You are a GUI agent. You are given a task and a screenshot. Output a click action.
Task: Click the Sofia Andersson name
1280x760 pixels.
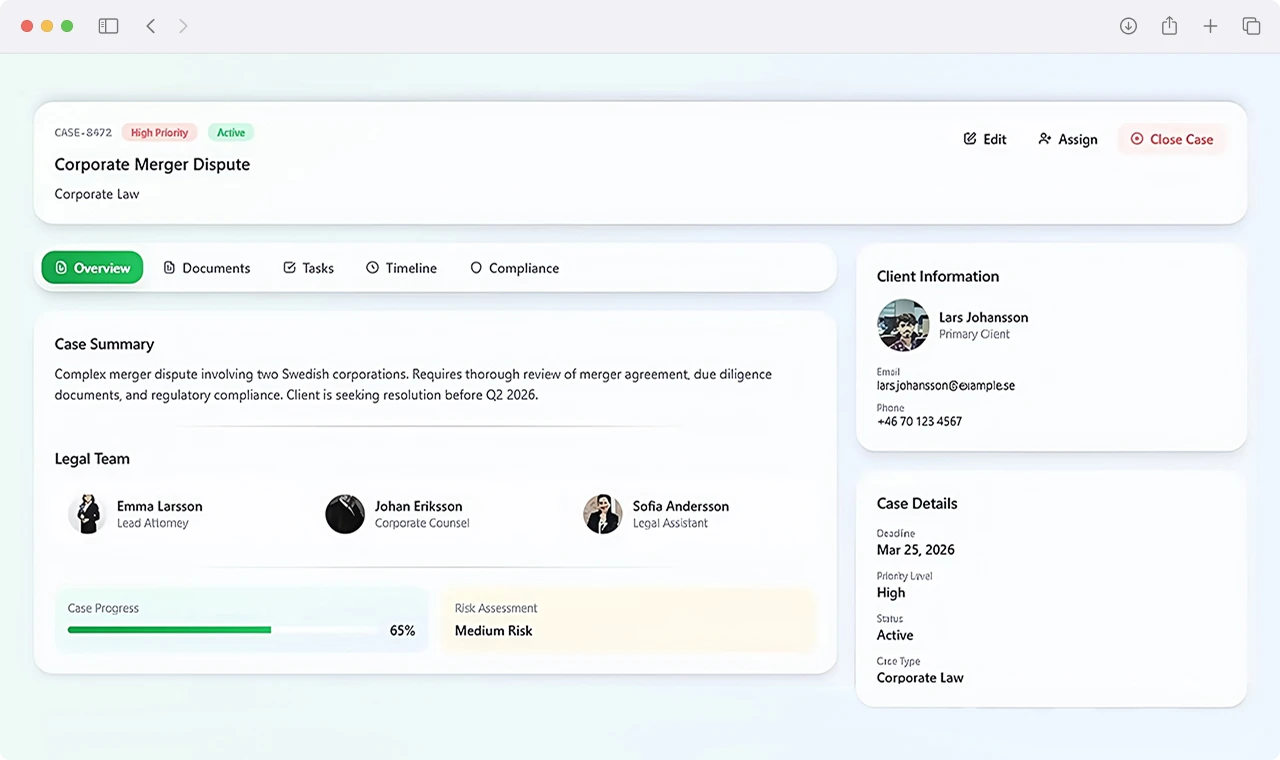coord(681,506)
